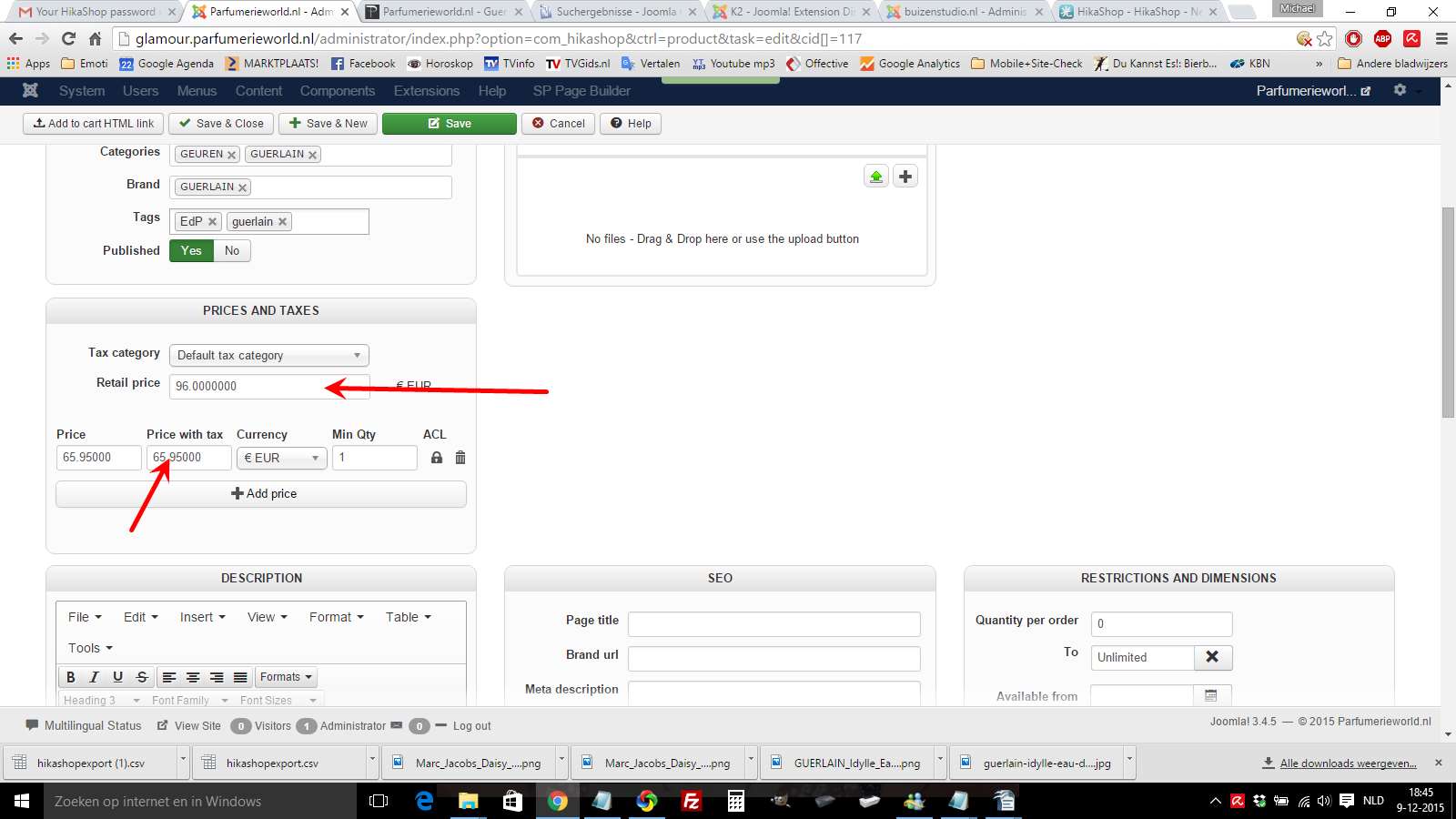Viewport: 1456px width, 819px height.
Task: Open the Available from calendar picker
Action: 1211,696
